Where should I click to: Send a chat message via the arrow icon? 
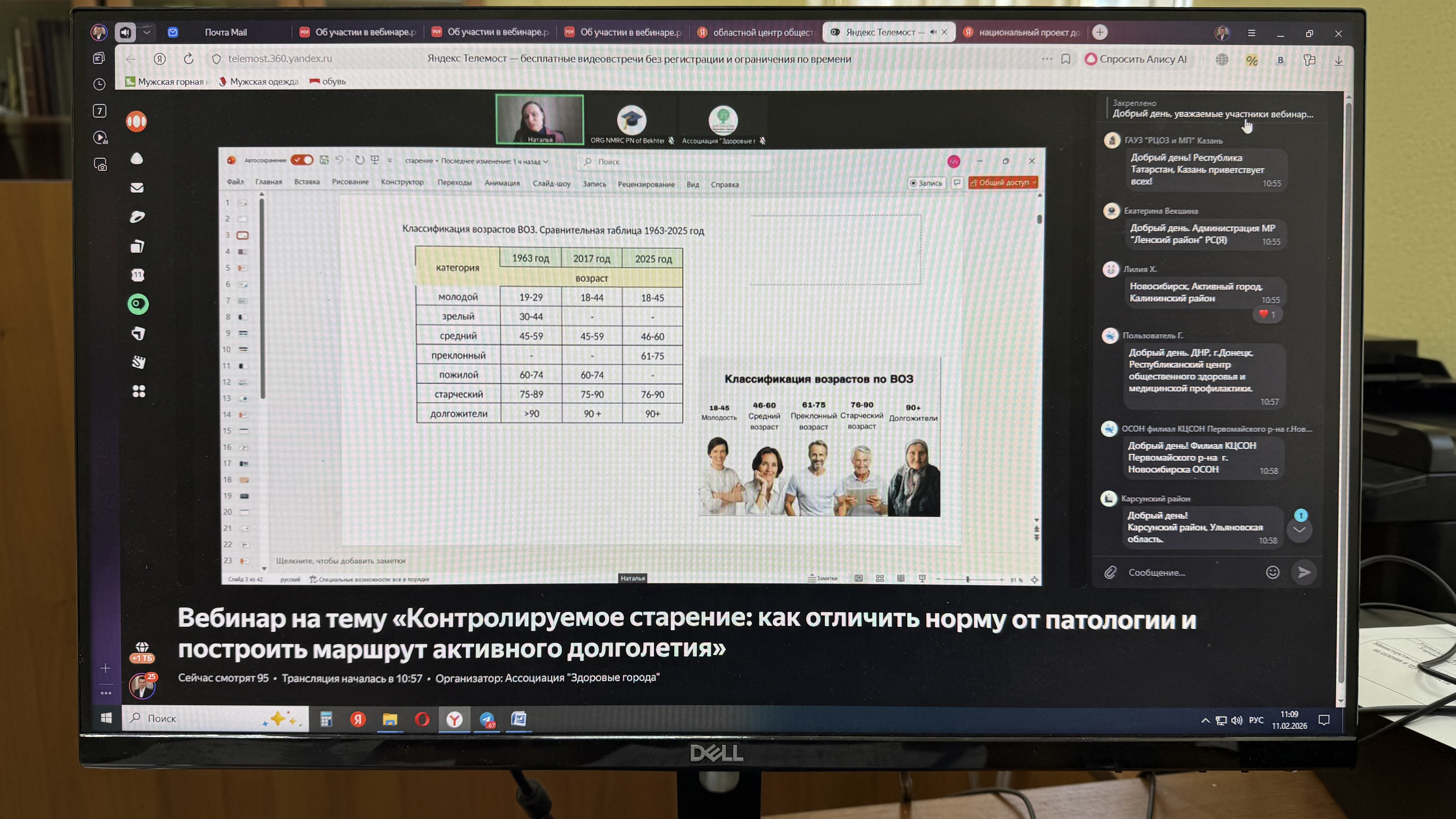coord(1304,572)
